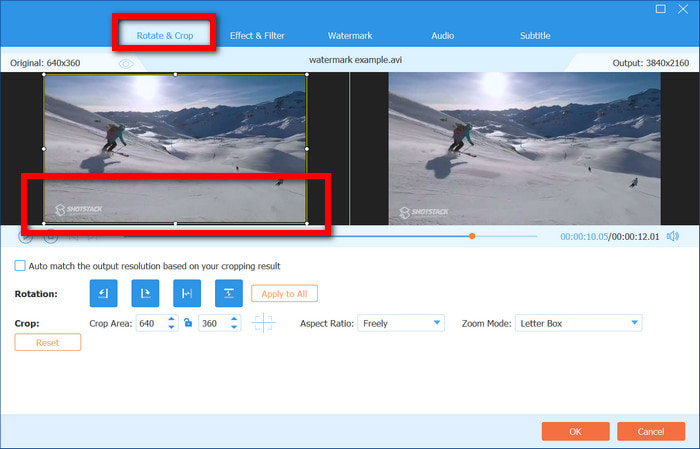This screenshot has height=449, width=700.
Task: Center the crop area with crosshair icon
Action: pos(263,323)
